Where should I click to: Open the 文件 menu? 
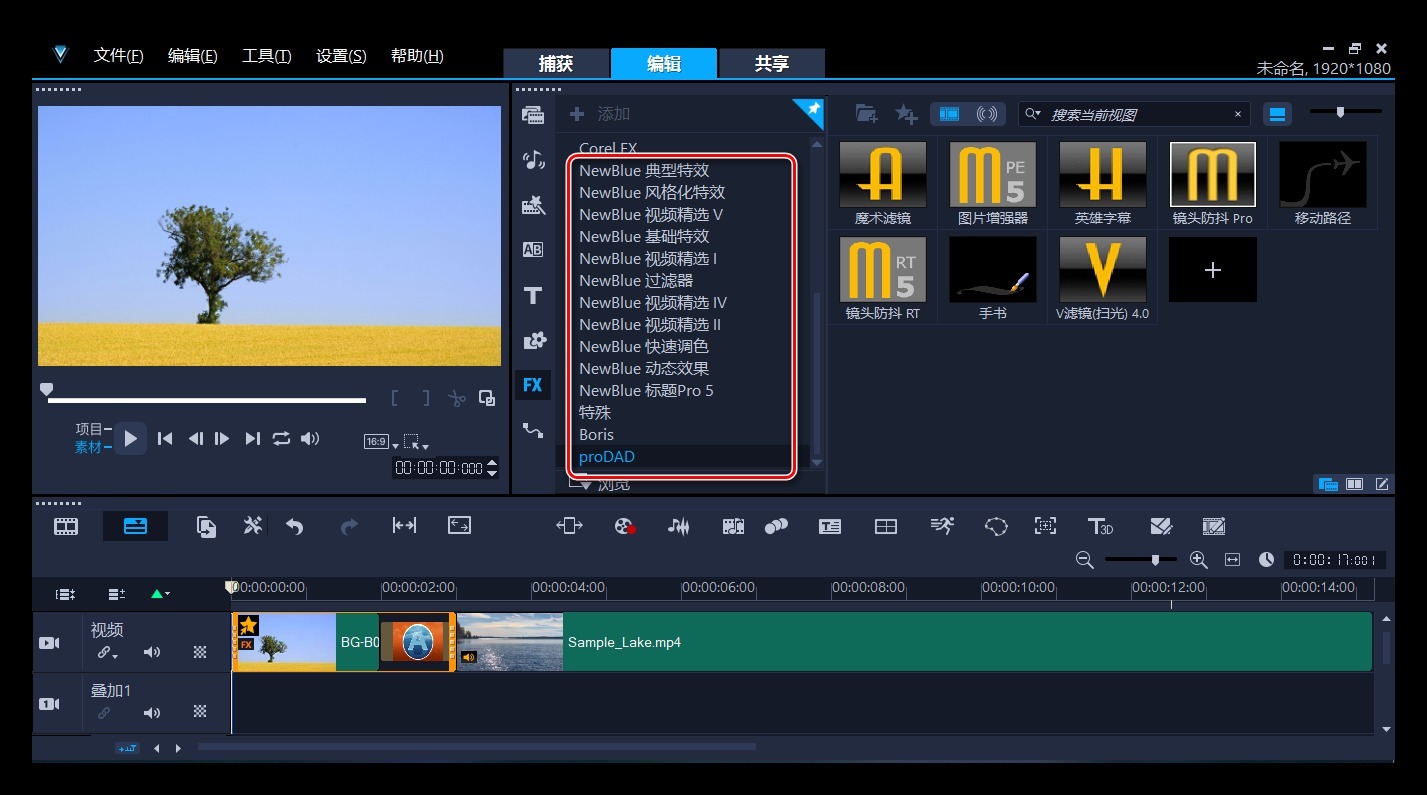[x=118, y=56]
